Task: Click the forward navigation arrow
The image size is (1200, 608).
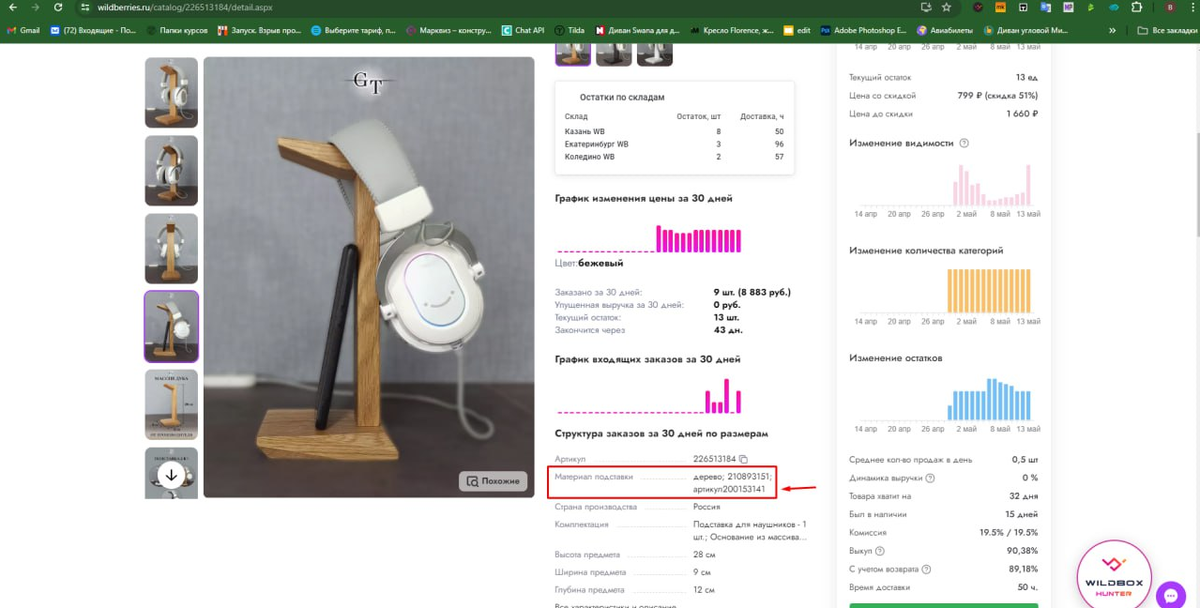Action: (36, 7)
